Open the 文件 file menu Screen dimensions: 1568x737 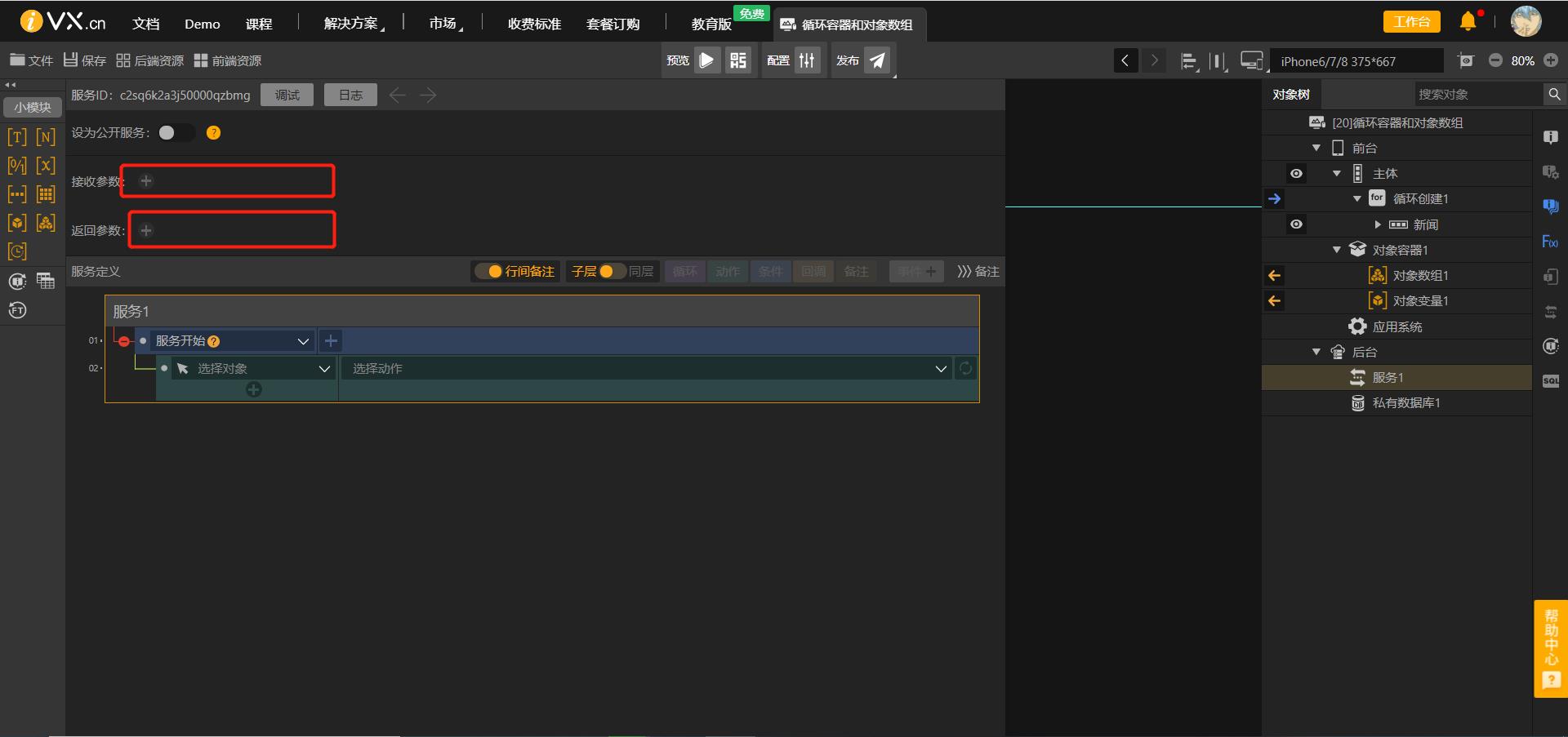[31, 60]
